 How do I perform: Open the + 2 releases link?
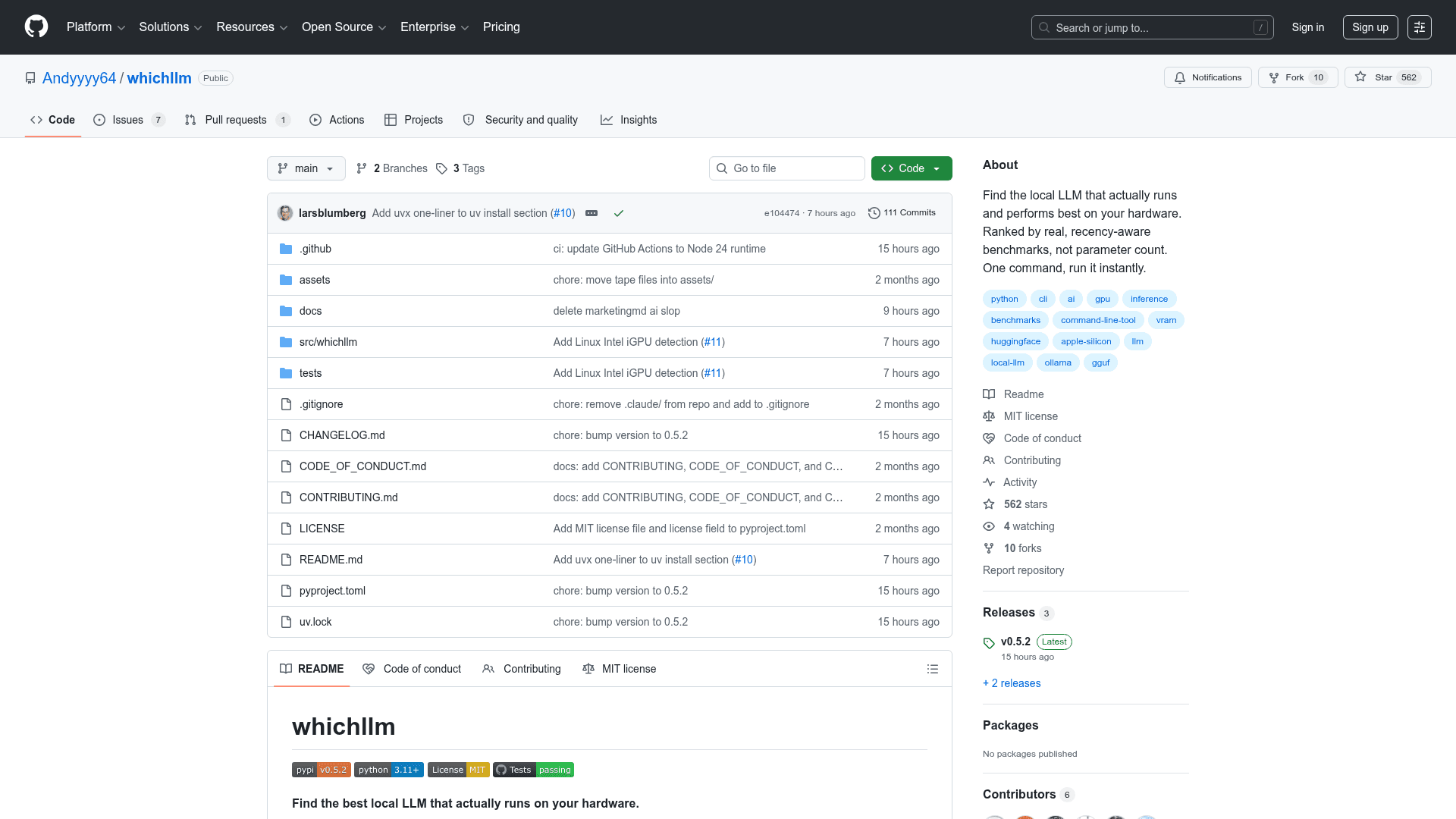(x=1012, y=683)
